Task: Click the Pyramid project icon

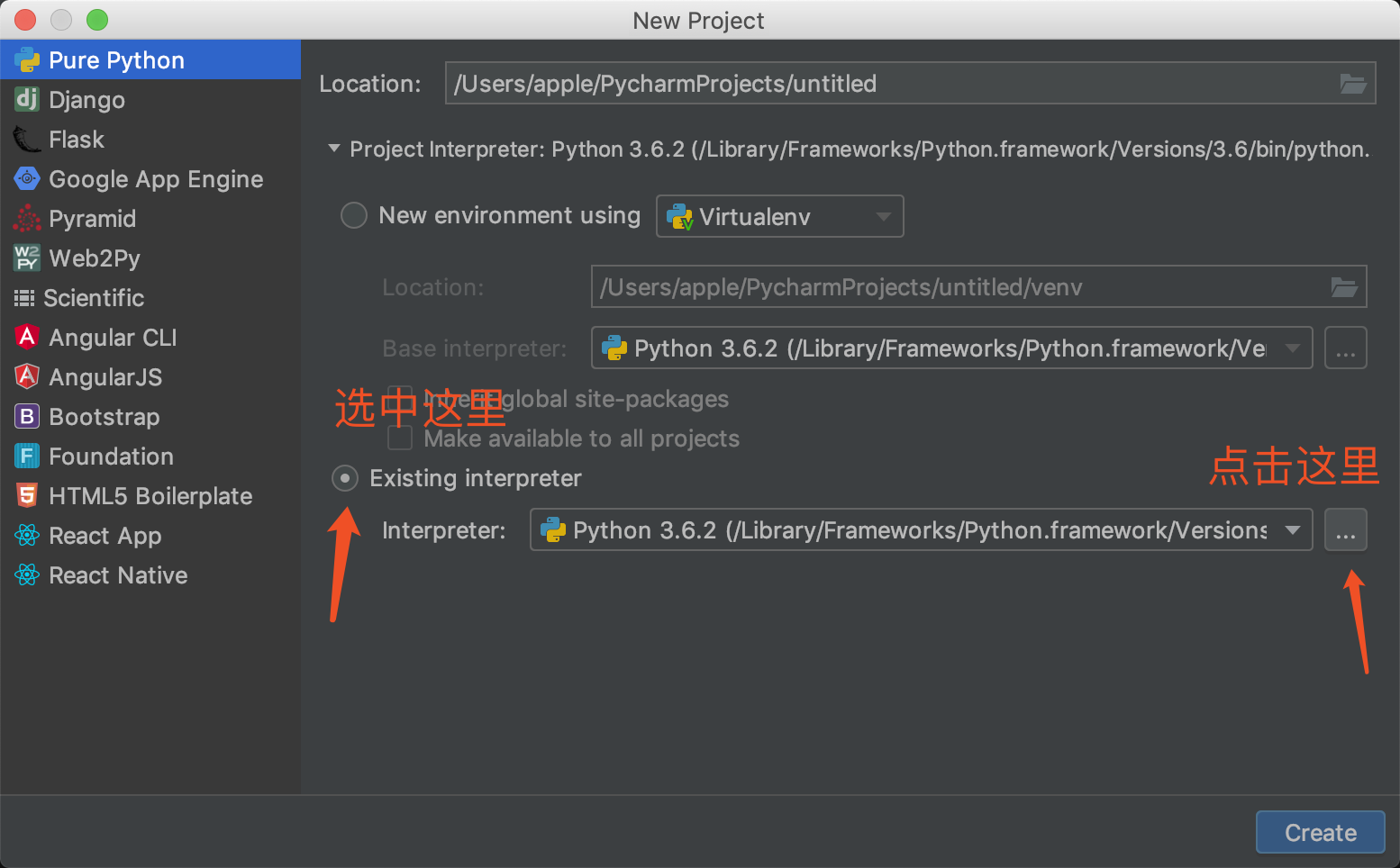Action: coord(27,219)
